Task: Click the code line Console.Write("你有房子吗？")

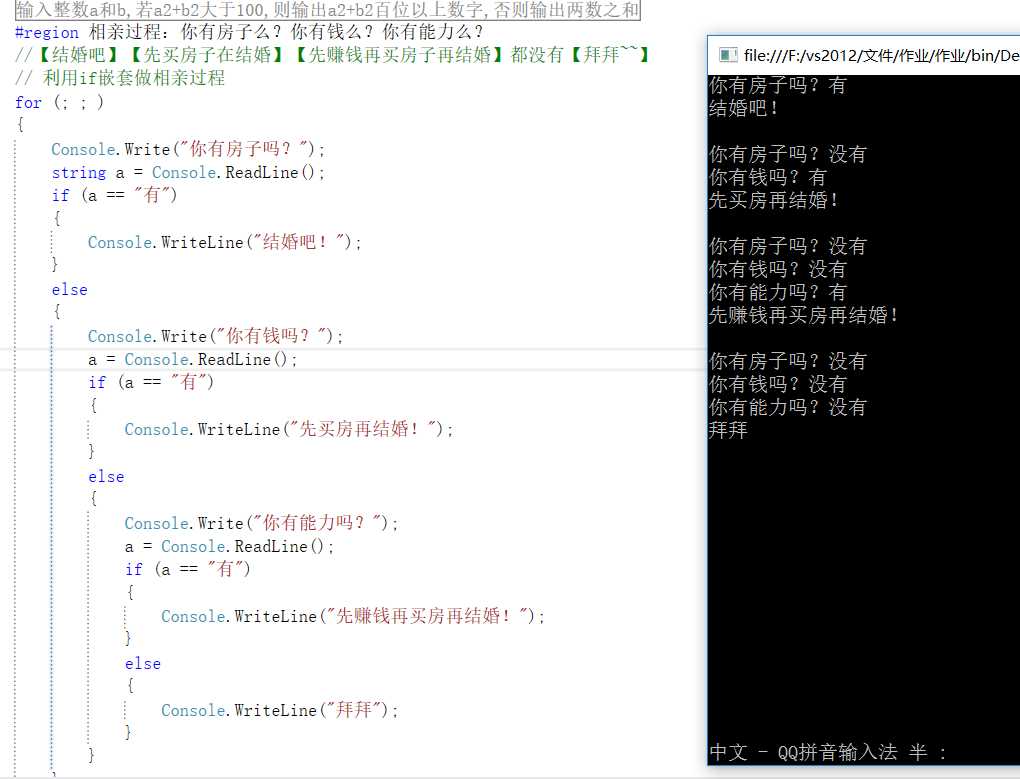Action: pyautogui.click(x=188, y=149)
